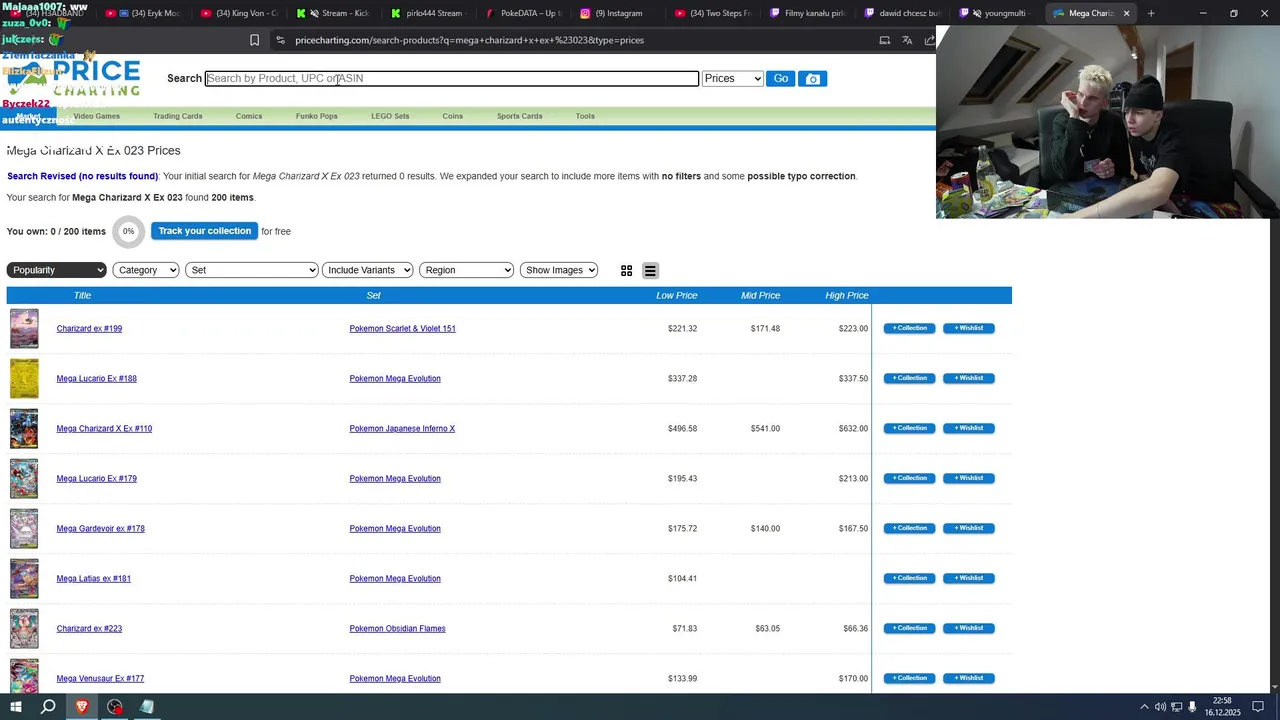Click the OBS icon in taskbar
The height and width of the screenshot is (720, 1280).
tap(115, 707)
